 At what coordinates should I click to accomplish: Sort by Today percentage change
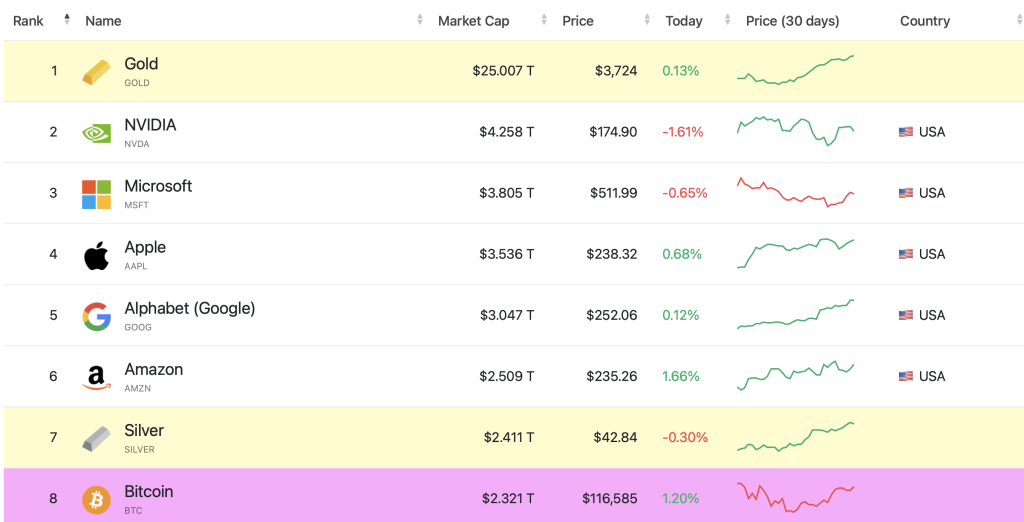point(684,21)
